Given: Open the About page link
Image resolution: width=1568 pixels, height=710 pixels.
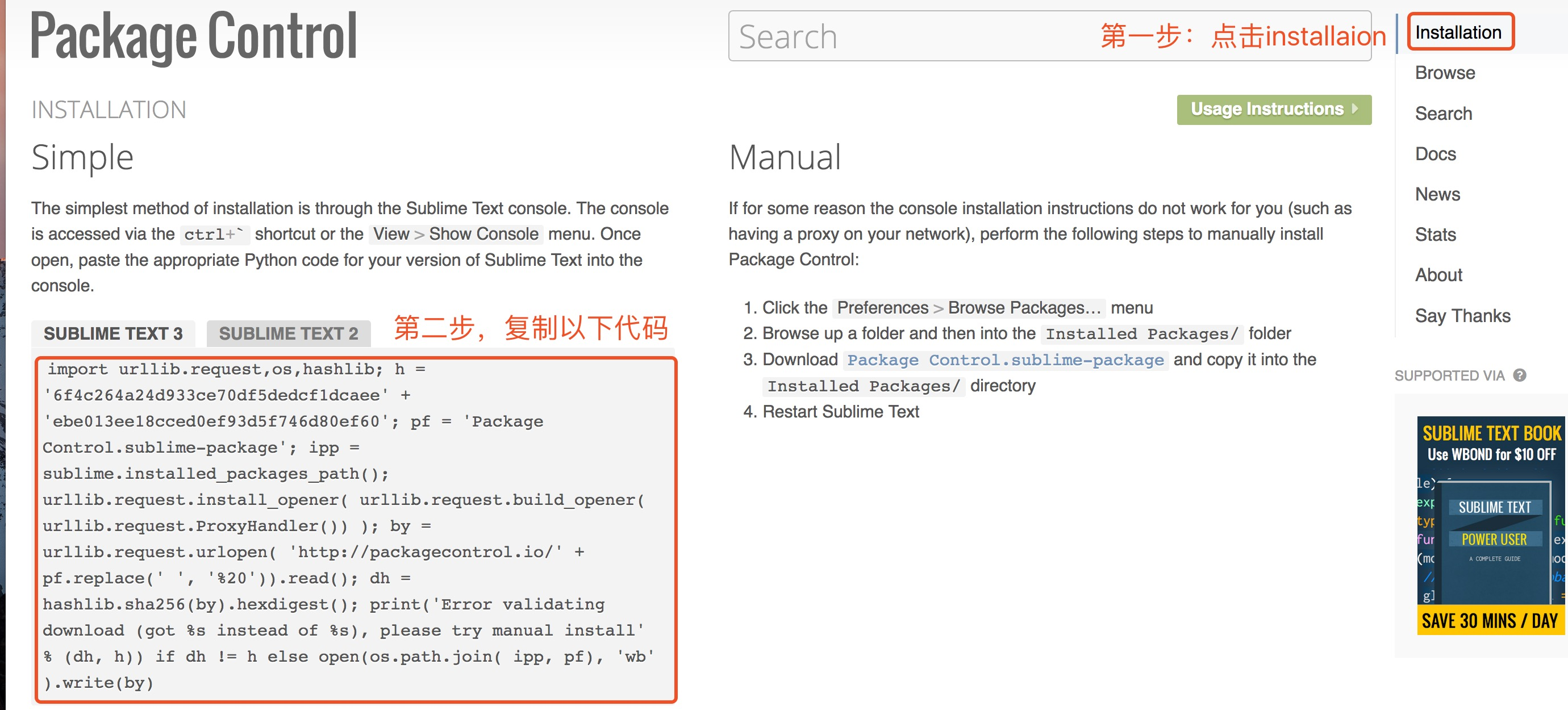Looking at the screenshot, I should point(1438,275).
